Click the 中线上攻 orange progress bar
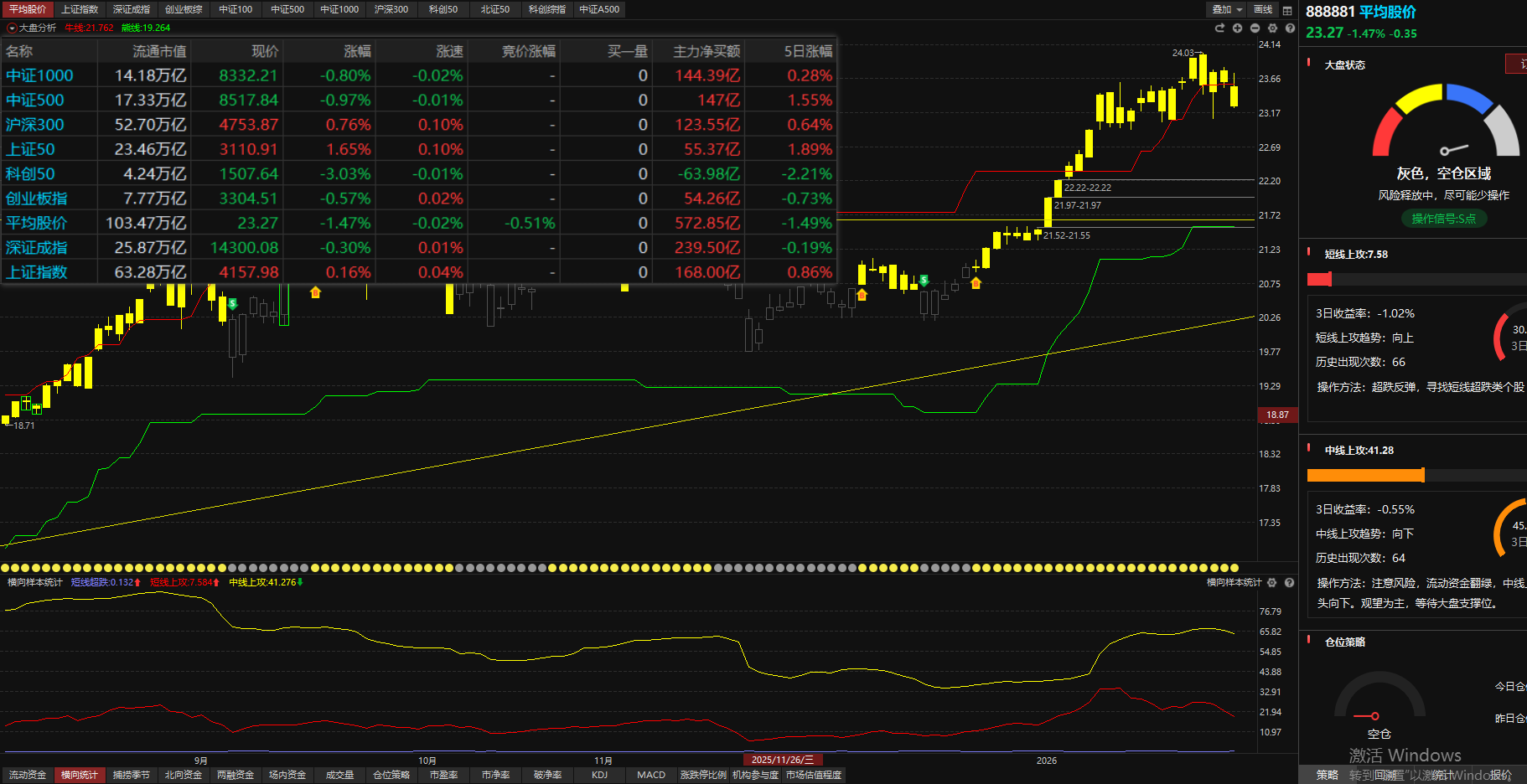 coord(1365,476)
